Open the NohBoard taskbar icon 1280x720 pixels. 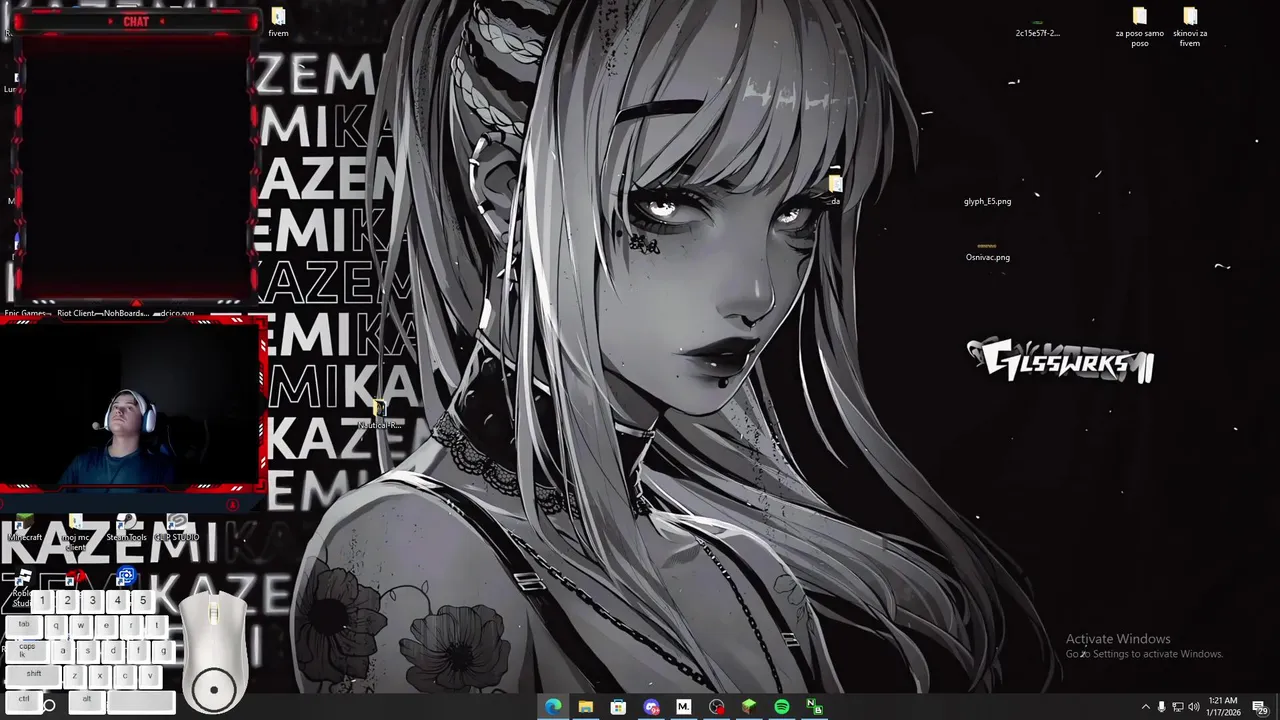pyautogui.click(x=815, y=707)
